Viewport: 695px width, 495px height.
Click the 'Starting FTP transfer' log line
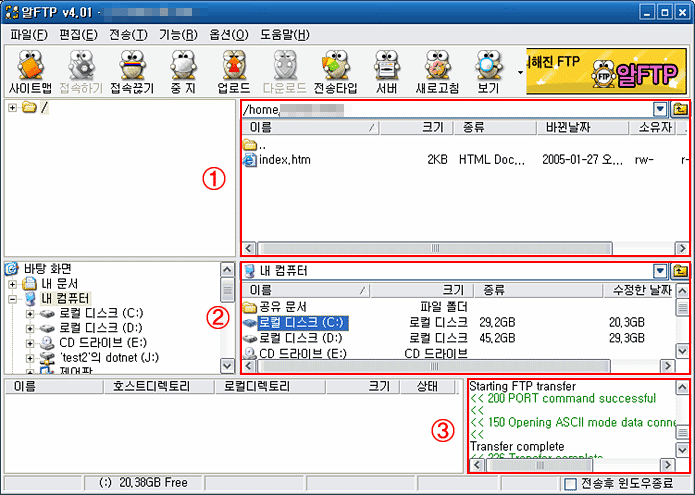523,386
